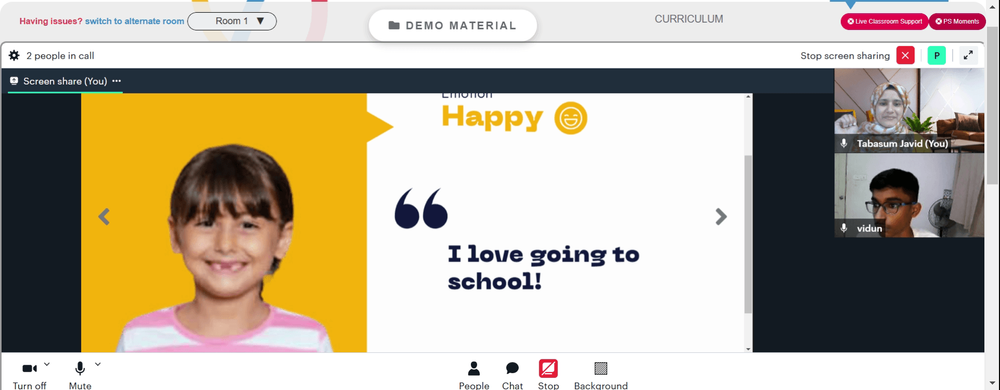The height and width of the screenshot is (390, 1000).
Task: Click red X to stop screen sharing
Action: point(905,55)
